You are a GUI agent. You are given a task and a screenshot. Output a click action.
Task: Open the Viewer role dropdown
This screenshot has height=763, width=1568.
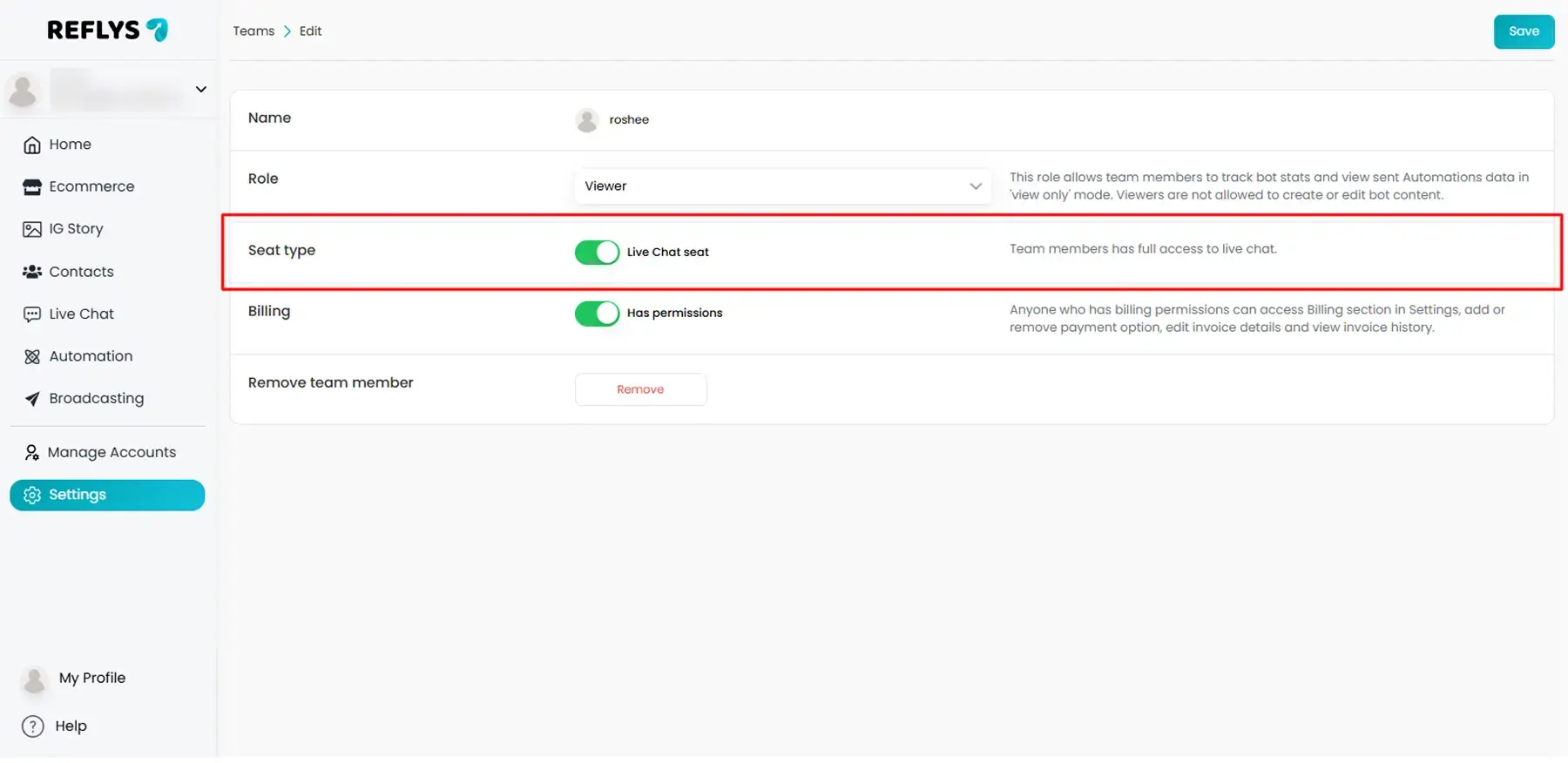[x=781, y=186]
